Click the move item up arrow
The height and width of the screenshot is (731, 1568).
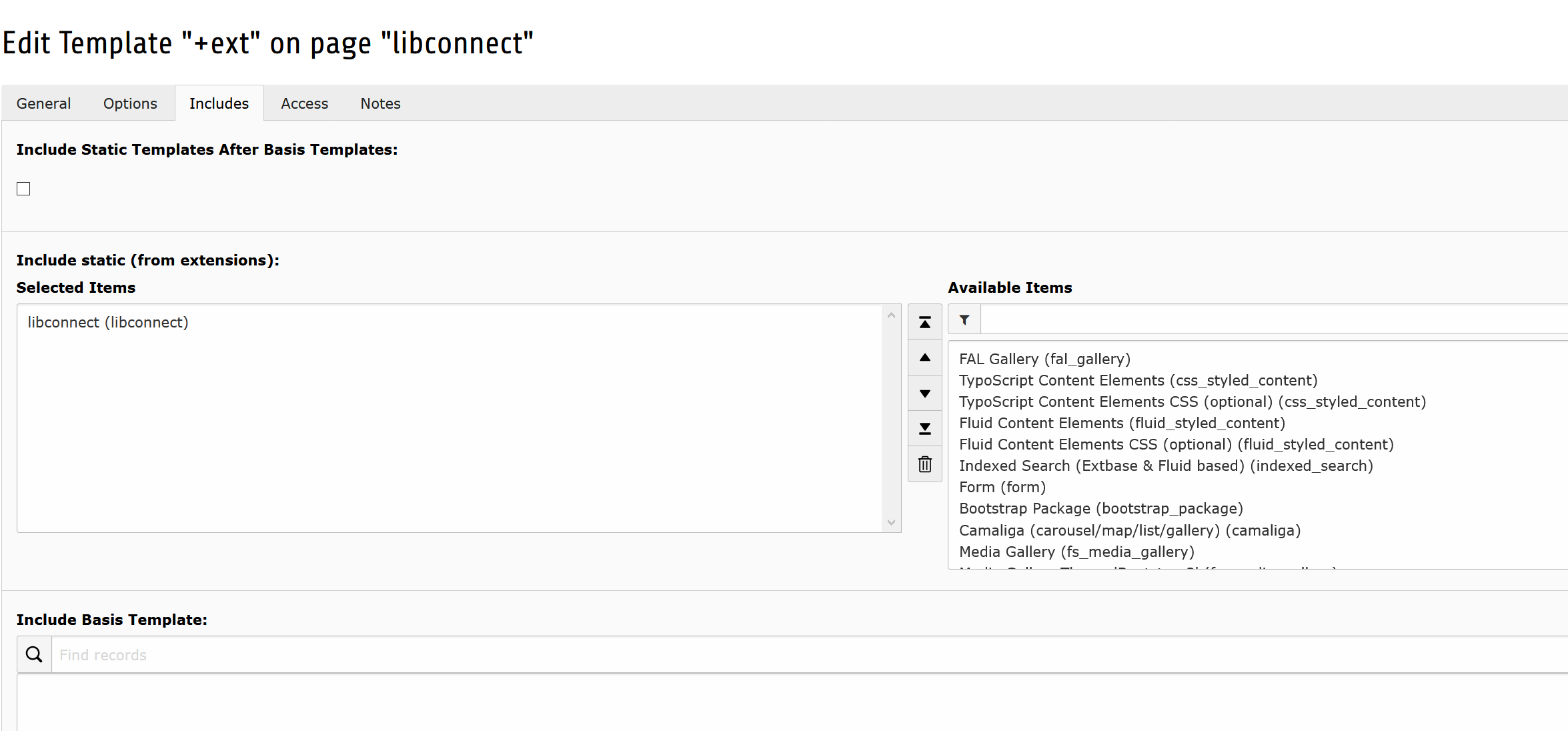click(x=924, y=357)
